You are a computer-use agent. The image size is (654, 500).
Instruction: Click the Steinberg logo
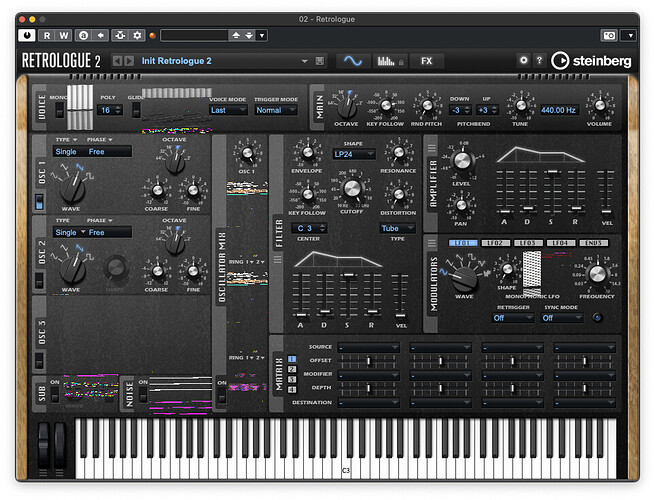591,61
